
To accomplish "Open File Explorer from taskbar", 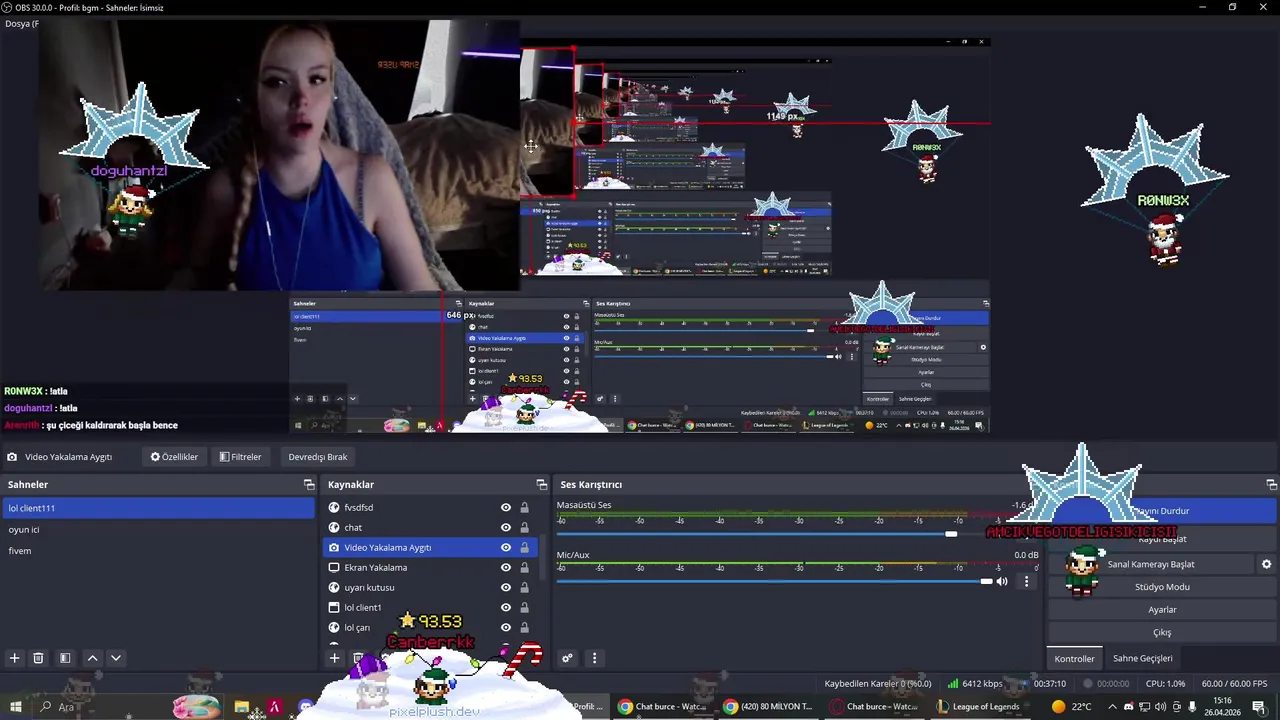I will coord(241,706).
